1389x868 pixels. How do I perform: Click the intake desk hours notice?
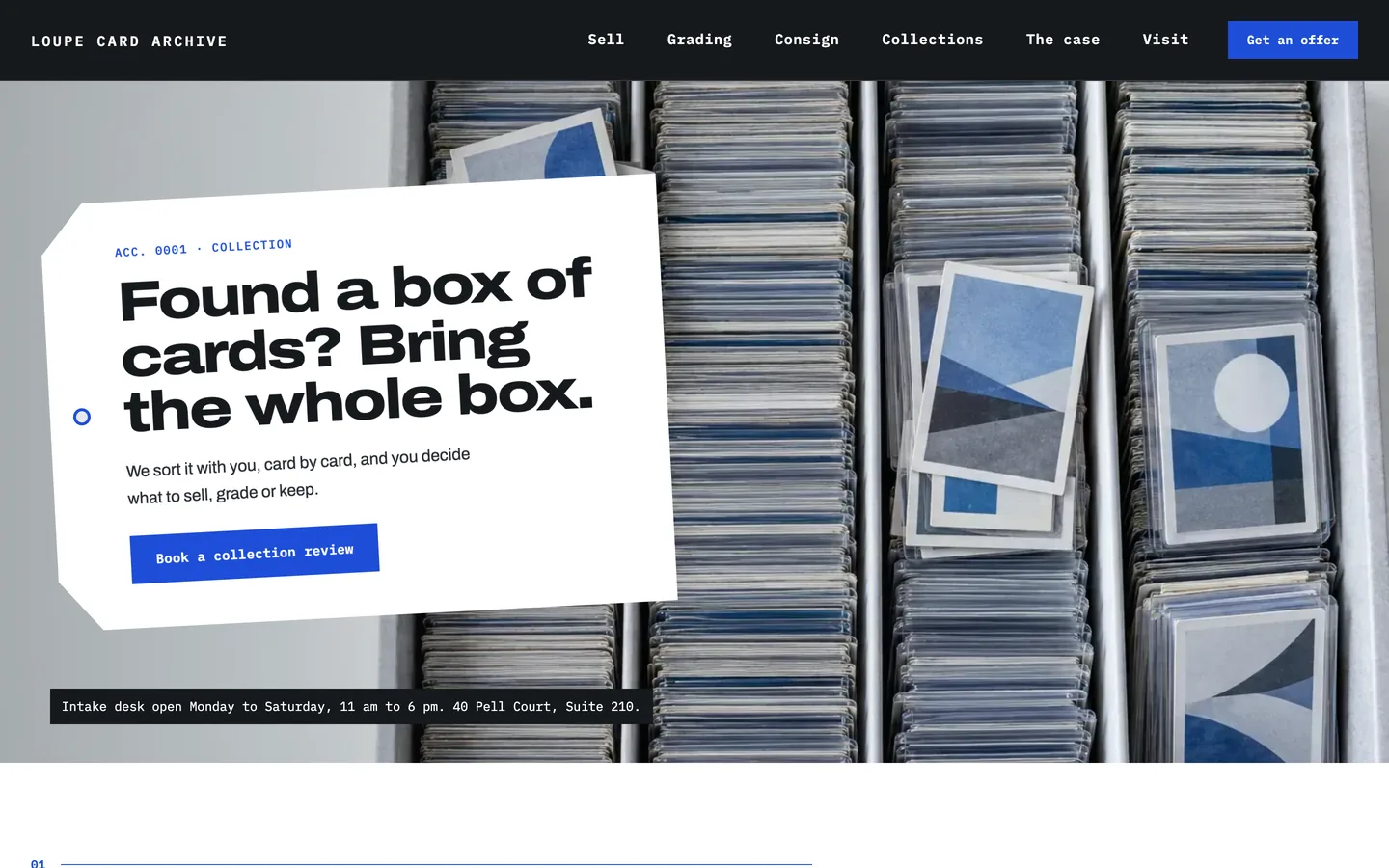point(351,706)
